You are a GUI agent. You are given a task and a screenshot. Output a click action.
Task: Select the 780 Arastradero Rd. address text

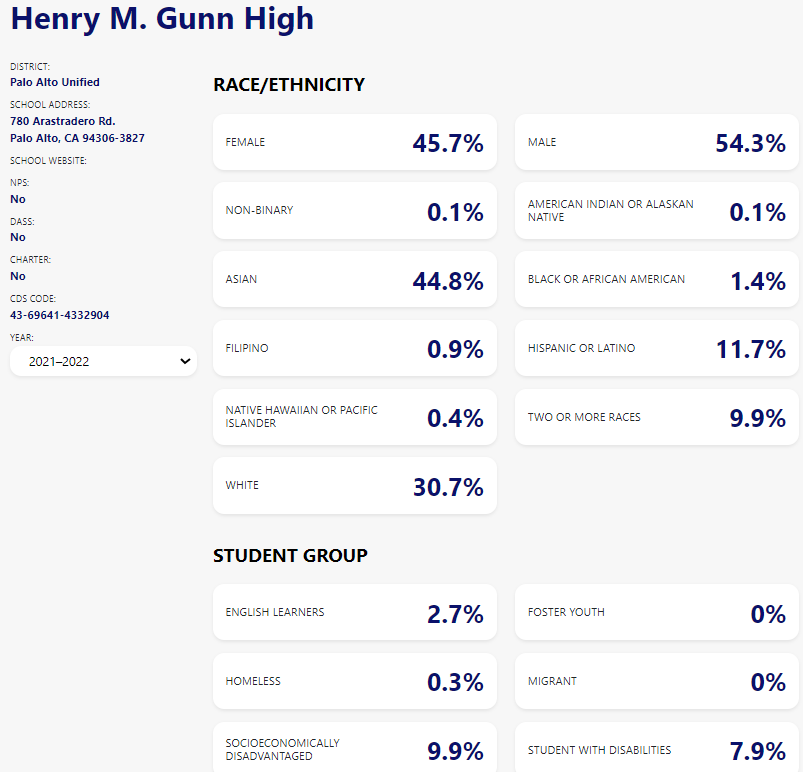(62, 121)
